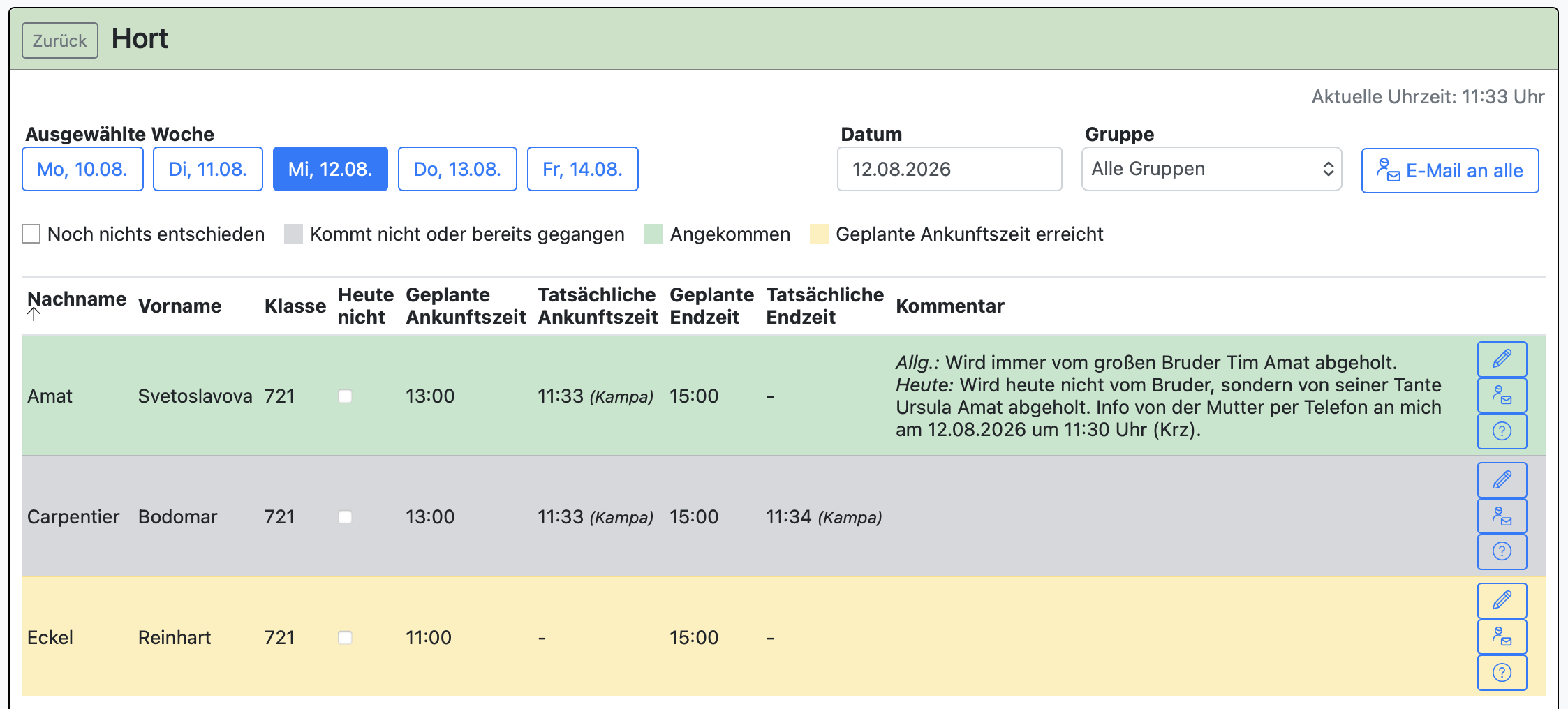Screen dimensions: 1568x709
Task: Click the 'Zurück' back button
Action: 60,40
